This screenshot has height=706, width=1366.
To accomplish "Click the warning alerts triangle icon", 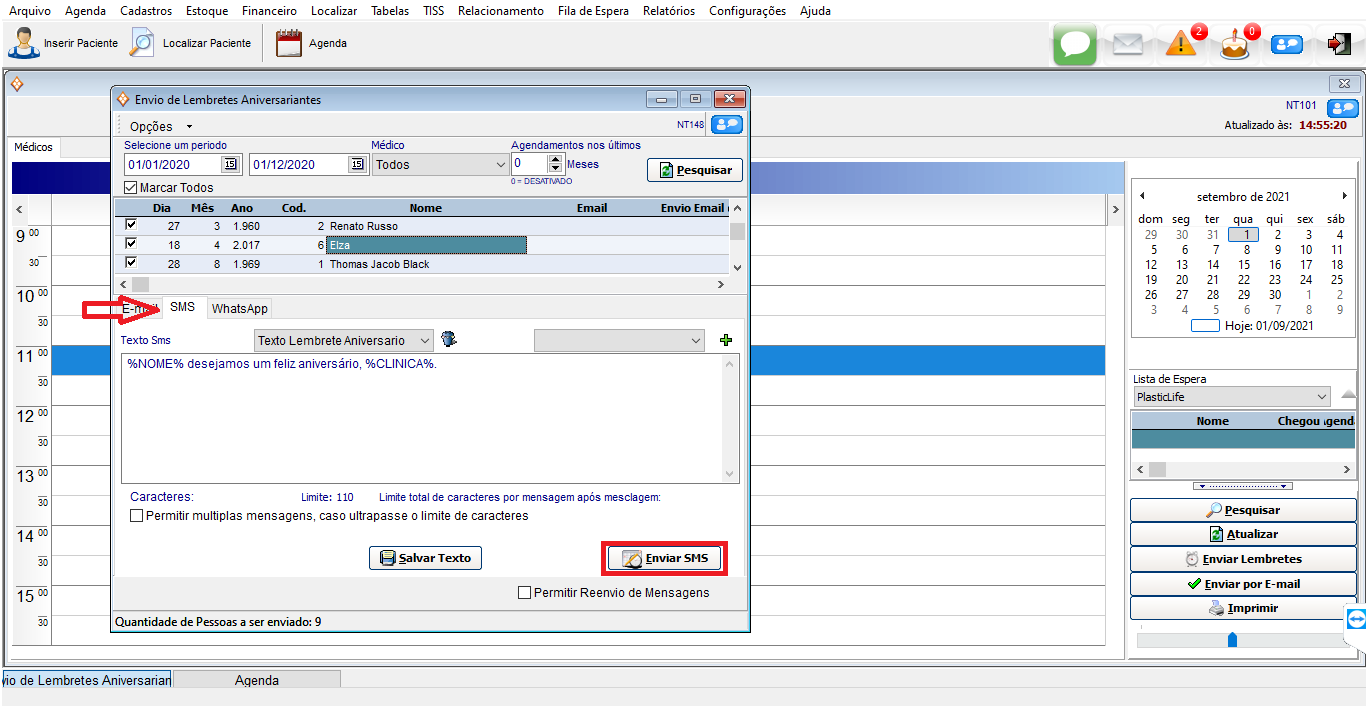I will point(1181,44).
